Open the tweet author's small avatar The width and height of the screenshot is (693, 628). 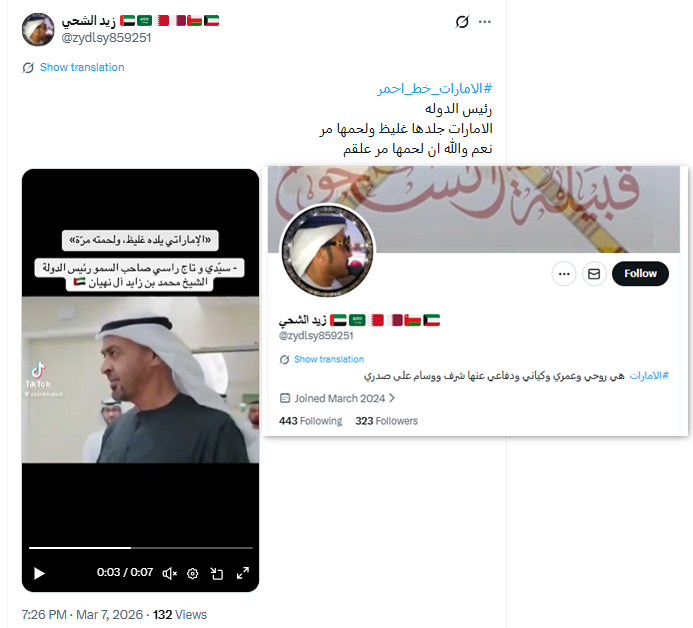[x=38, y=29]
